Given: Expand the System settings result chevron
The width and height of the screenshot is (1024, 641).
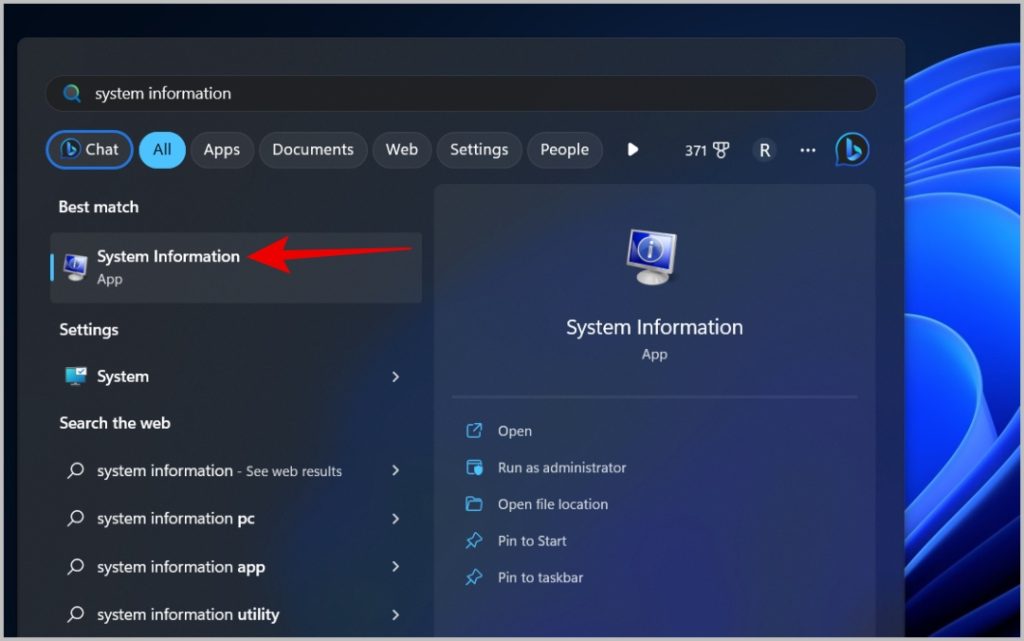Looking at the screenshot, I should point(396,377).
